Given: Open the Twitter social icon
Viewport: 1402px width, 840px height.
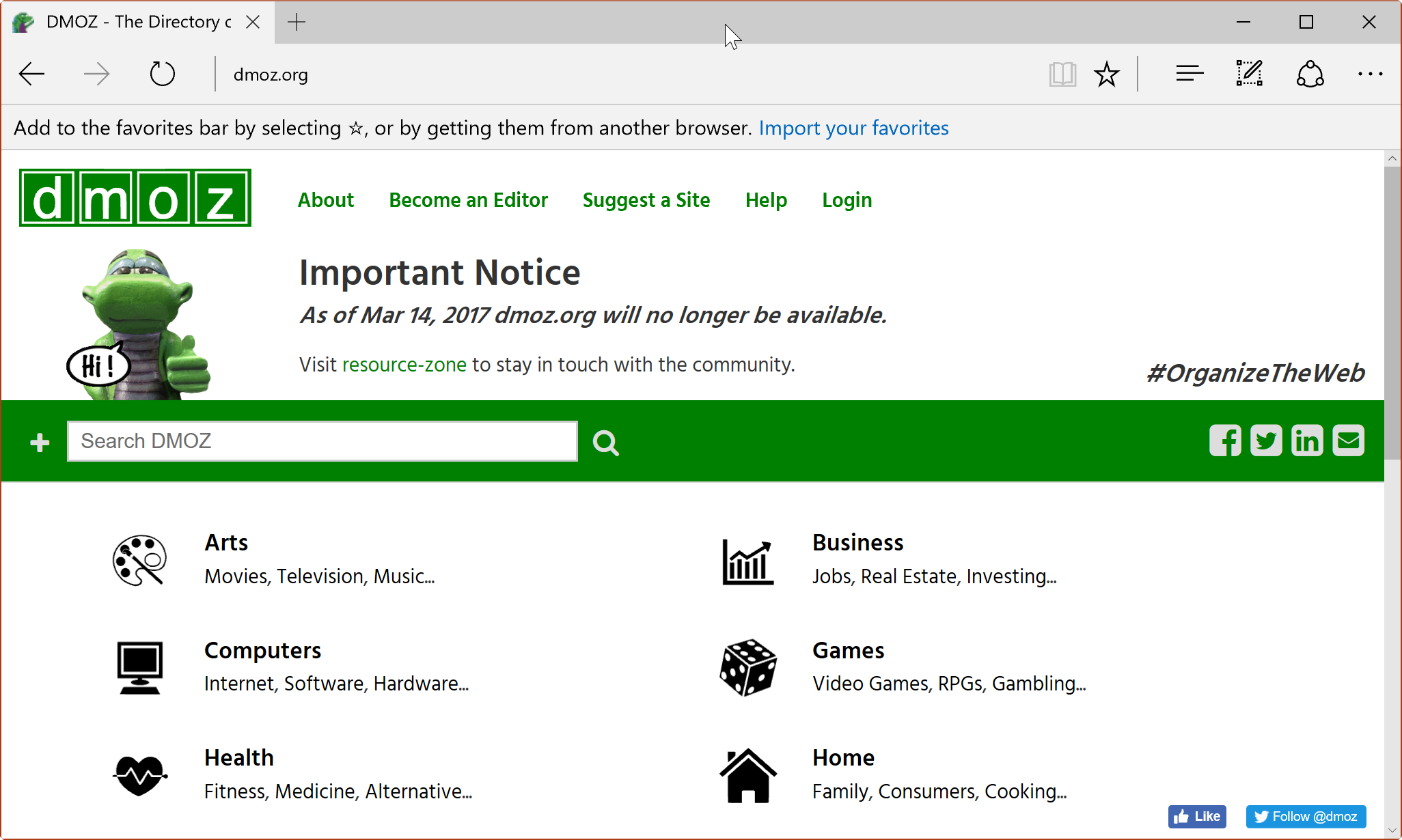Looking at the screenshot, I should 1266,440.
